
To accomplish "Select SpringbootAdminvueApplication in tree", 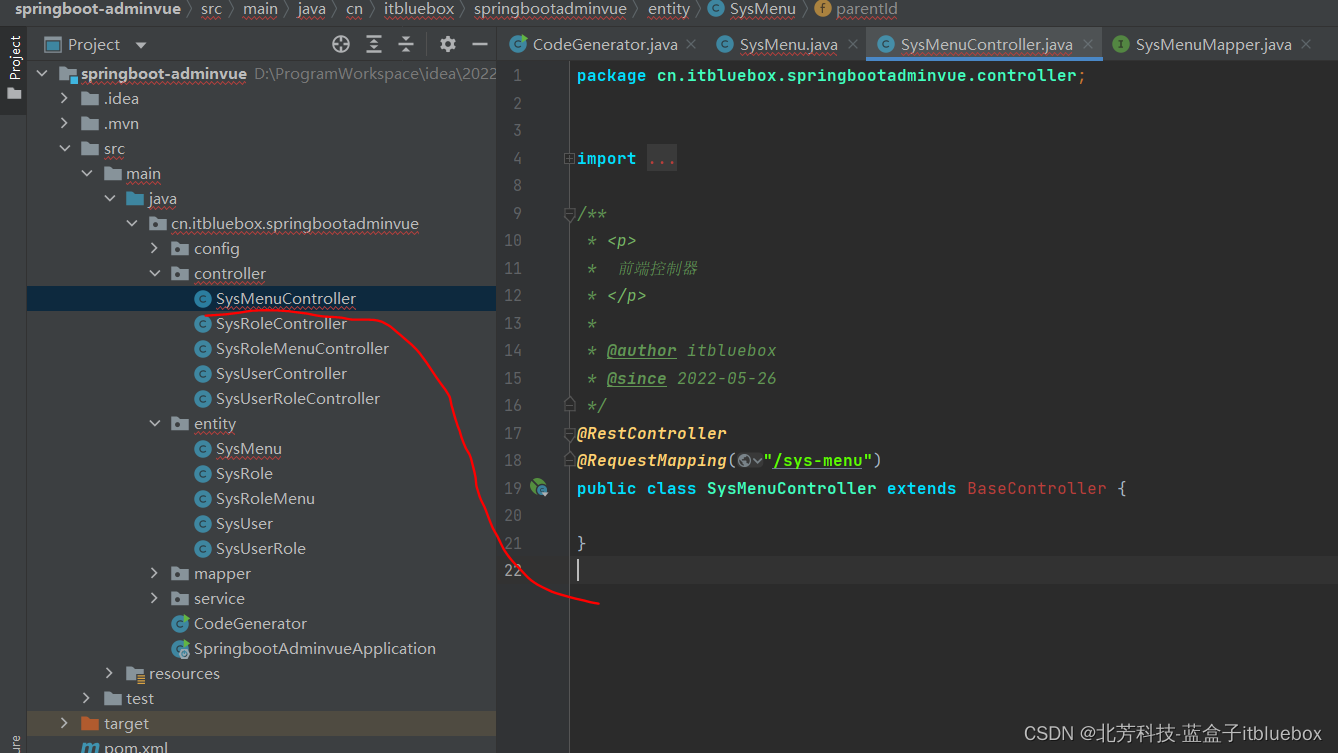I will [315, 648].
